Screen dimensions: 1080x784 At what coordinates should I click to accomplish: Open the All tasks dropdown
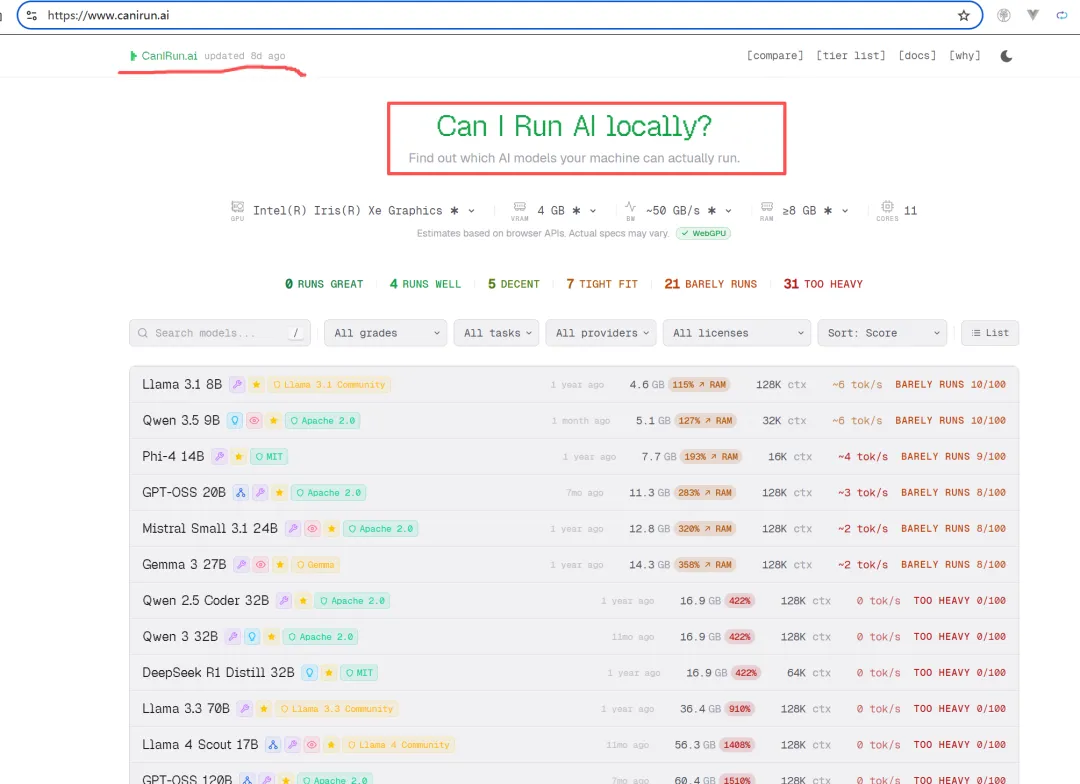(x=496, y=333)
